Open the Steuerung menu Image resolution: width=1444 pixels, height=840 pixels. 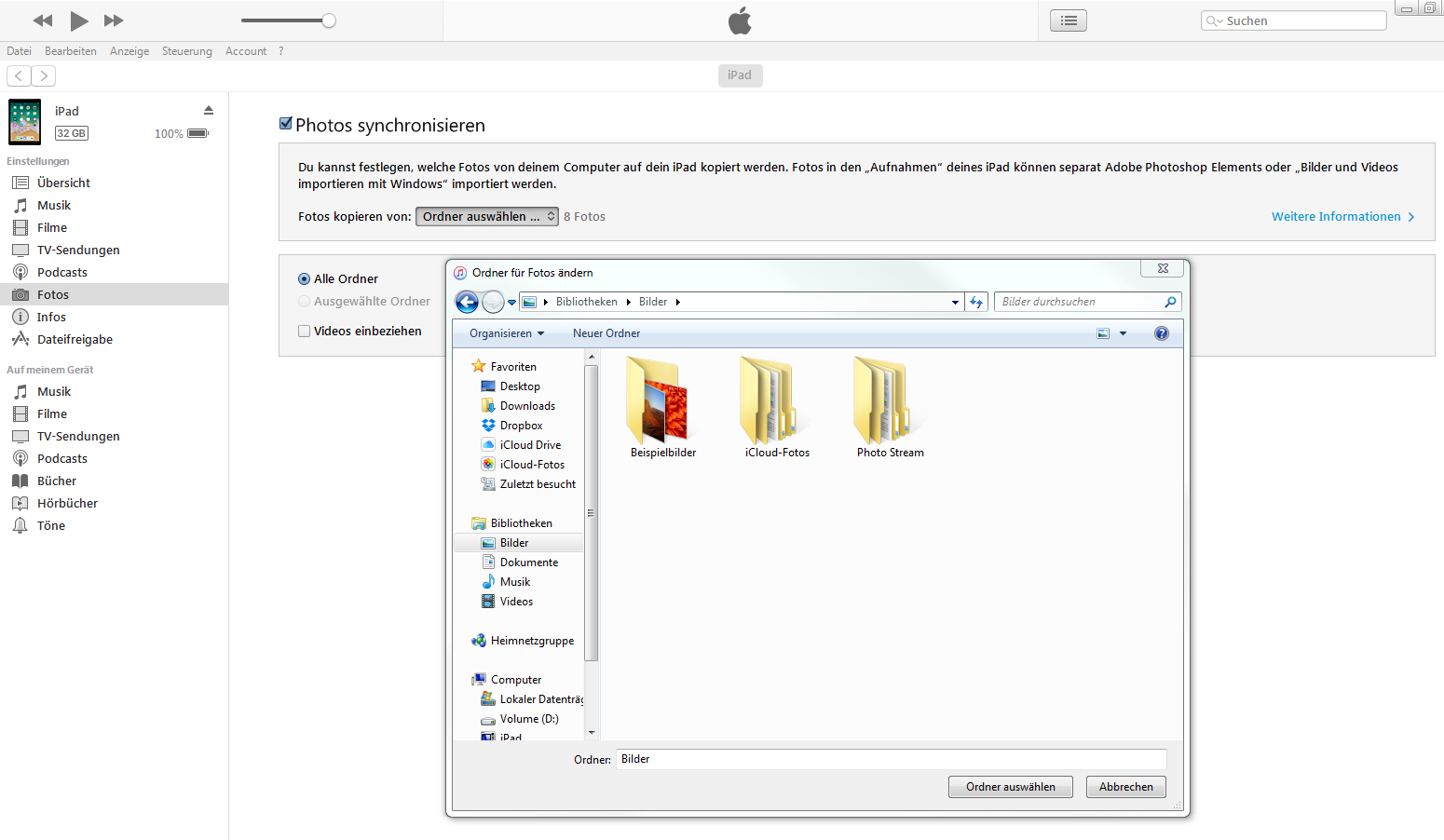tap(187, 51)
